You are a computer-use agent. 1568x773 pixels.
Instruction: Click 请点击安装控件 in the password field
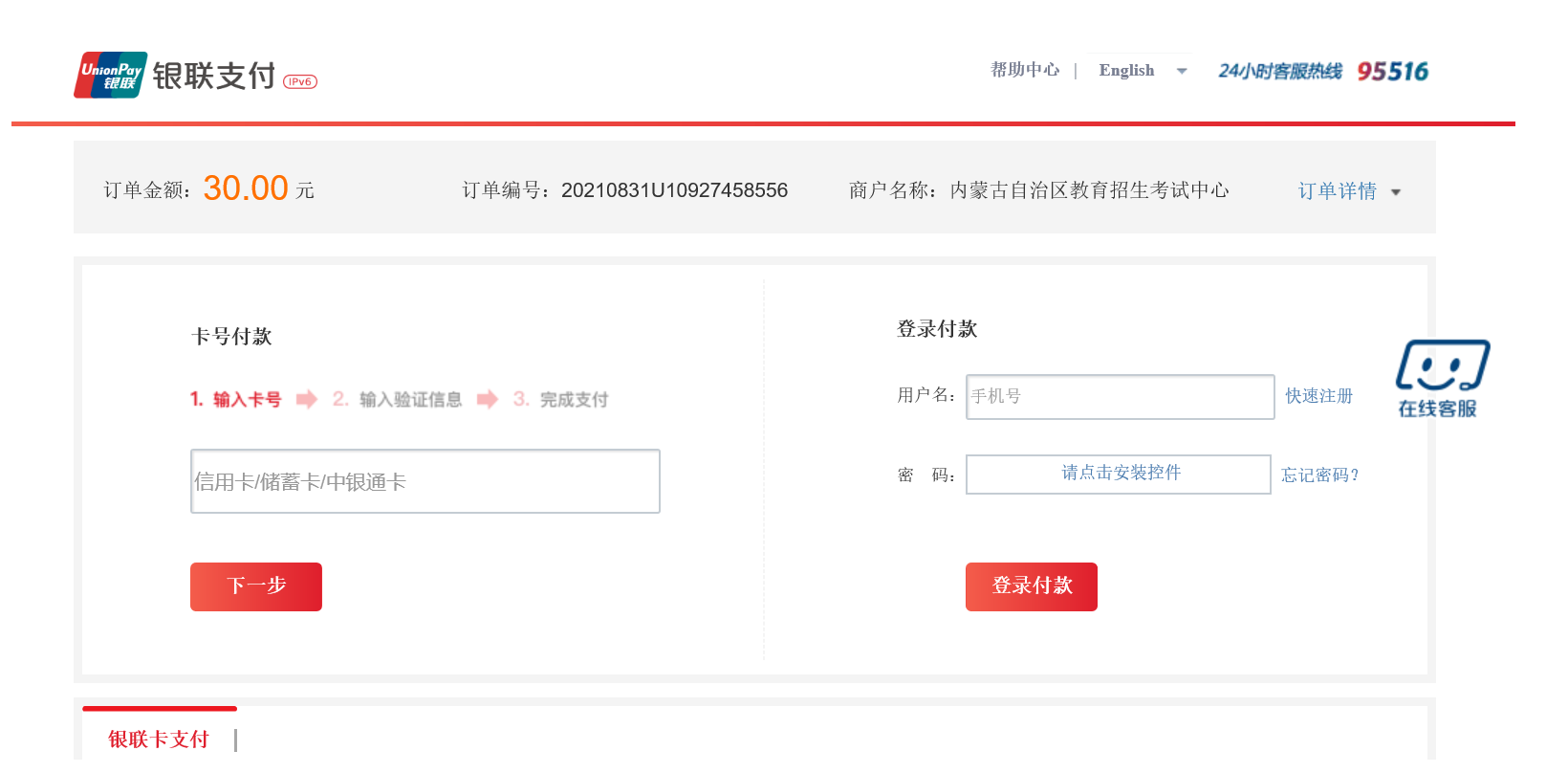coord(1120,474)
